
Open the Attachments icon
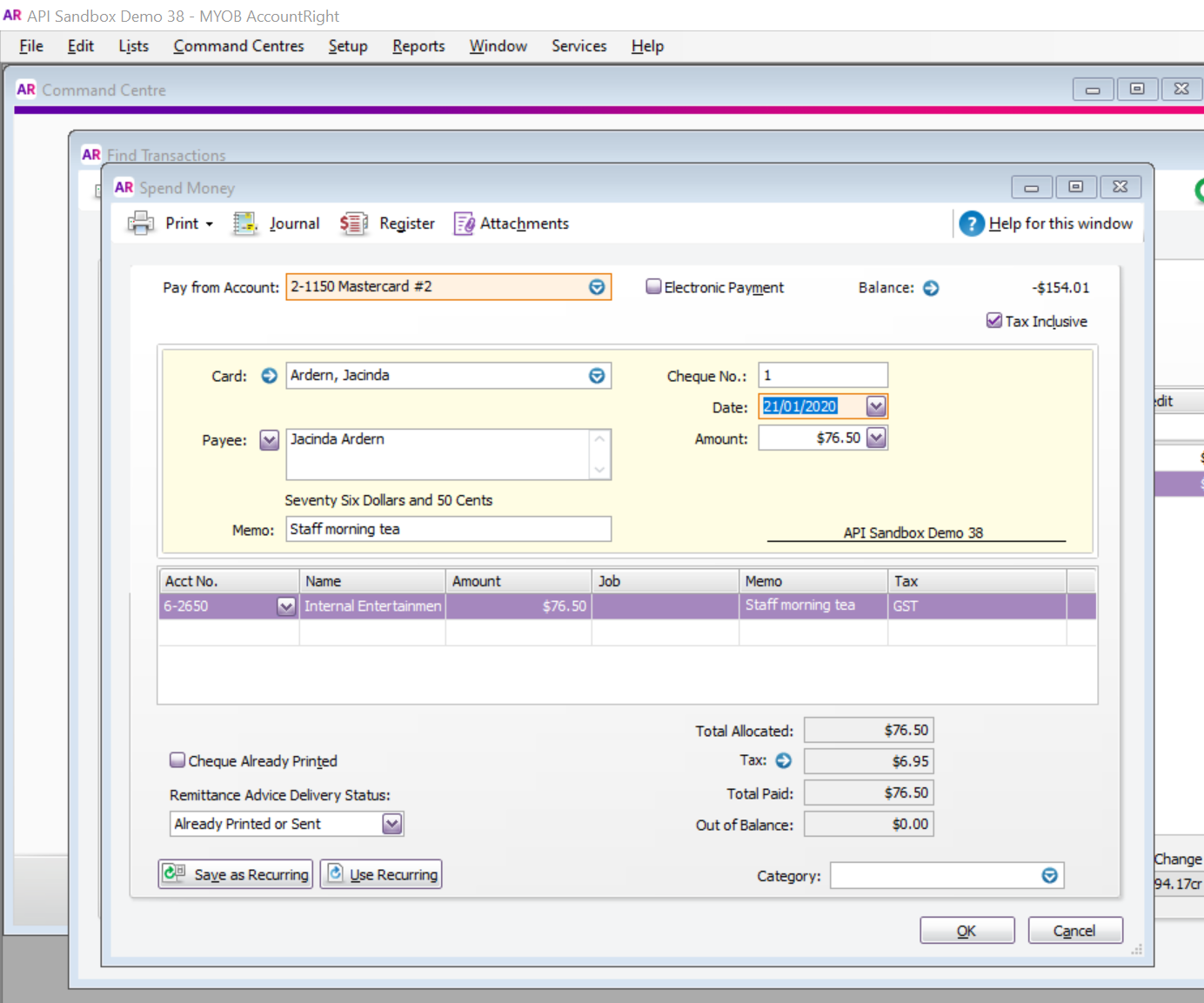click(464, 224)
